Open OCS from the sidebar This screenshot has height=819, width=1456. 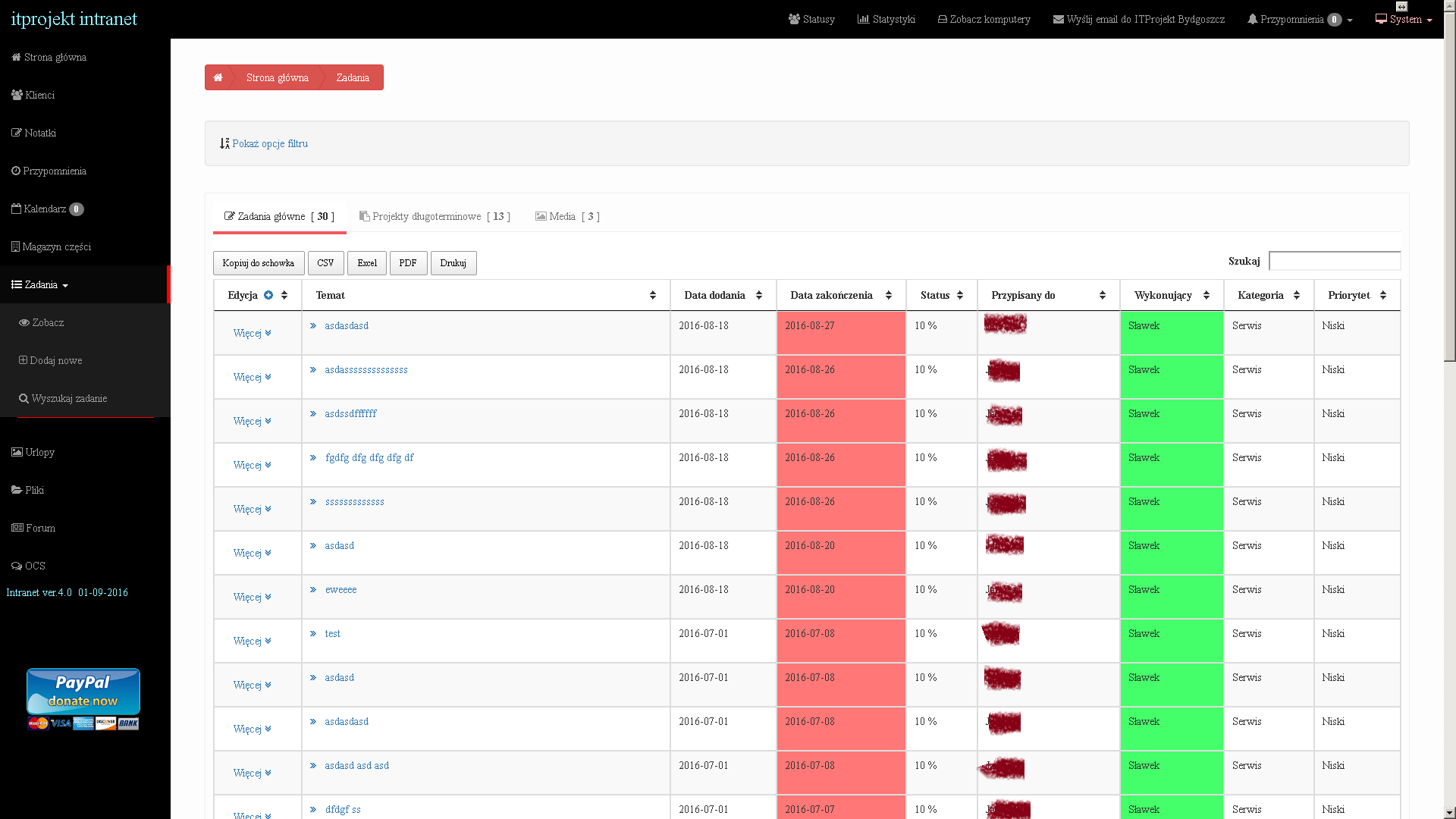click(35, 566)
